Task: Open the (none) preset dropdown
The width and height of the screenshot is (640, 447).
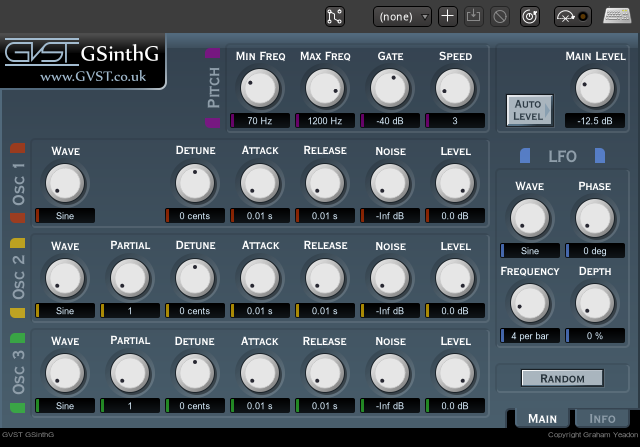Action: (x=402, y=16)
